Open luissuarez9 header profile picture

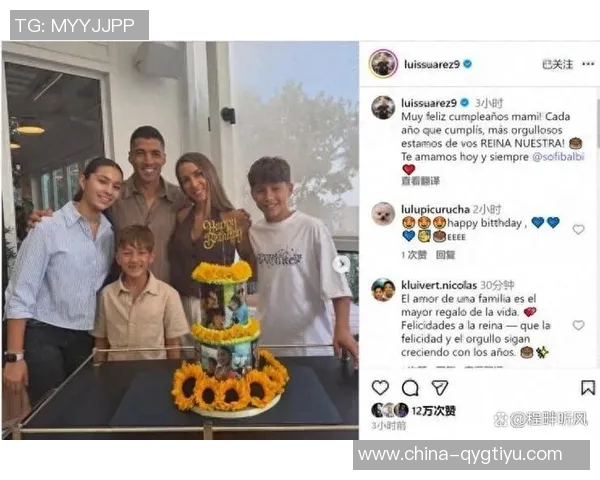coord(383,64)
